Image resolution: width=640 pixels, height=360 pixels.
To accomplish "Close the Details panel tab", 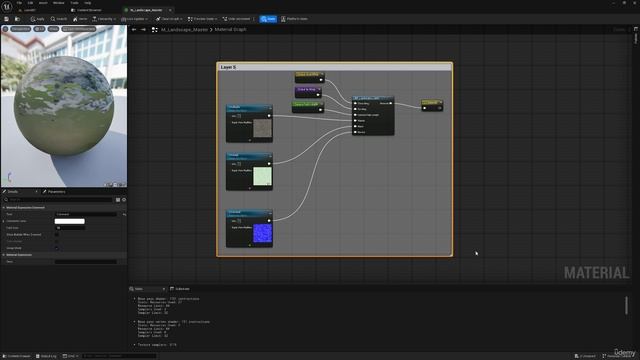I will click(x=36, y=192).
